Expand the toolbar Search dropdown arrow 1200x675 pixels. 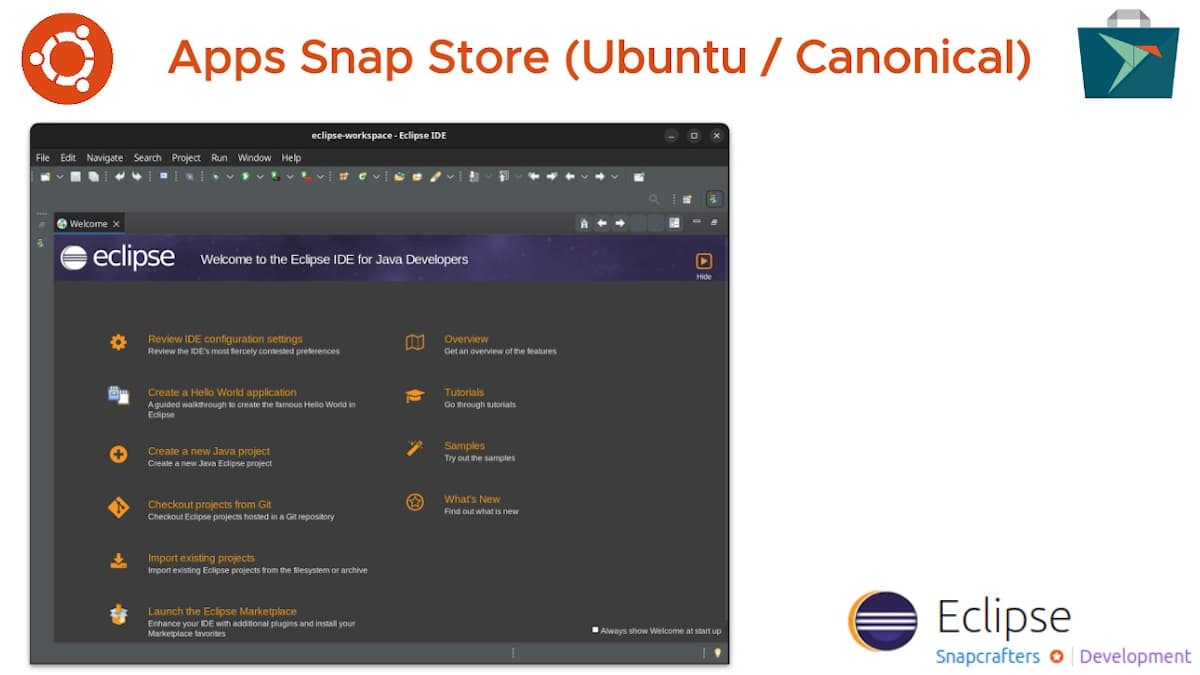pos(450,177)
